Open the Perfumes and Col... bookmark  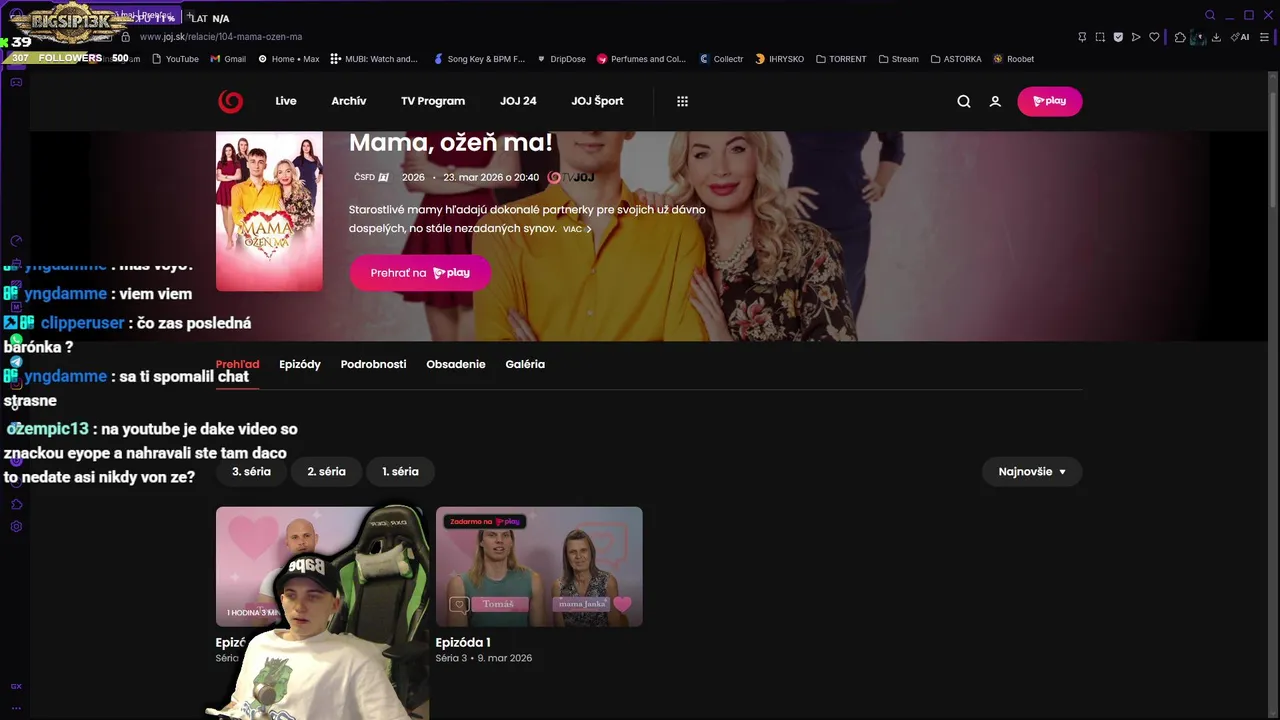click(x=642, y=59)
